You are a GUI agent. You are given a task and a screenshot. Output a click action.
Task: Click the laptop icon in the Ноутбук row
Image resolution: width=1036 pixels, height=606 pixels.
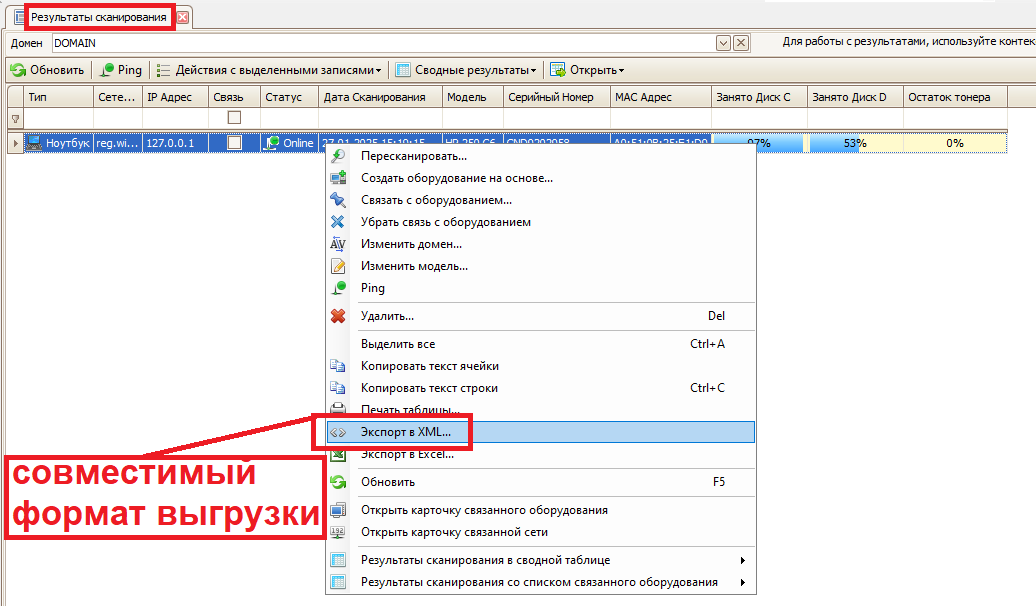coord(34,143)
